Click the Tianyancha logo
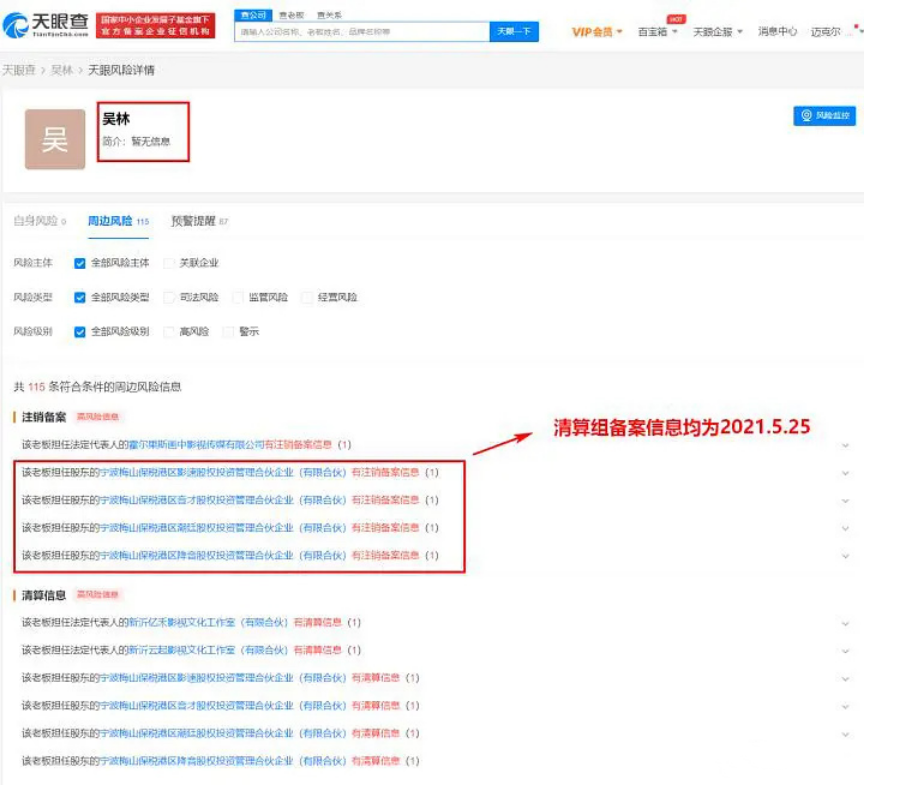 click(x=45, y=25)
